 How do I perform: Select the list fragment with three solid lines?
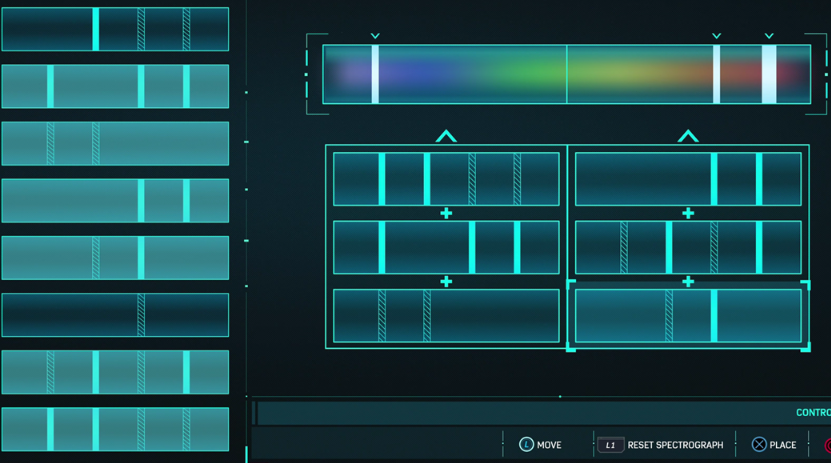(x=115, y=86)
